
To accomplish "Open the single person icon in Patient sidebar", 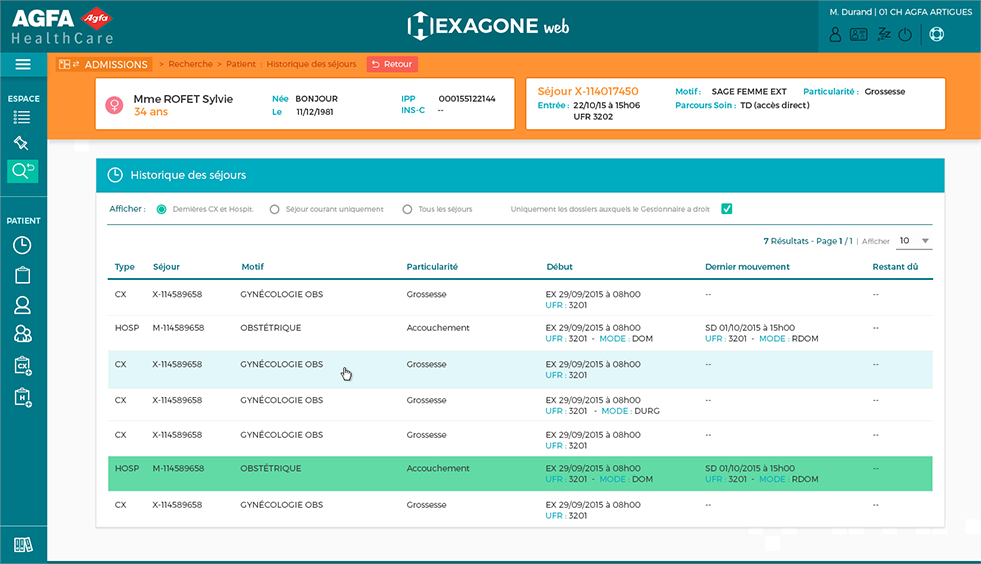I will point(23,305).
